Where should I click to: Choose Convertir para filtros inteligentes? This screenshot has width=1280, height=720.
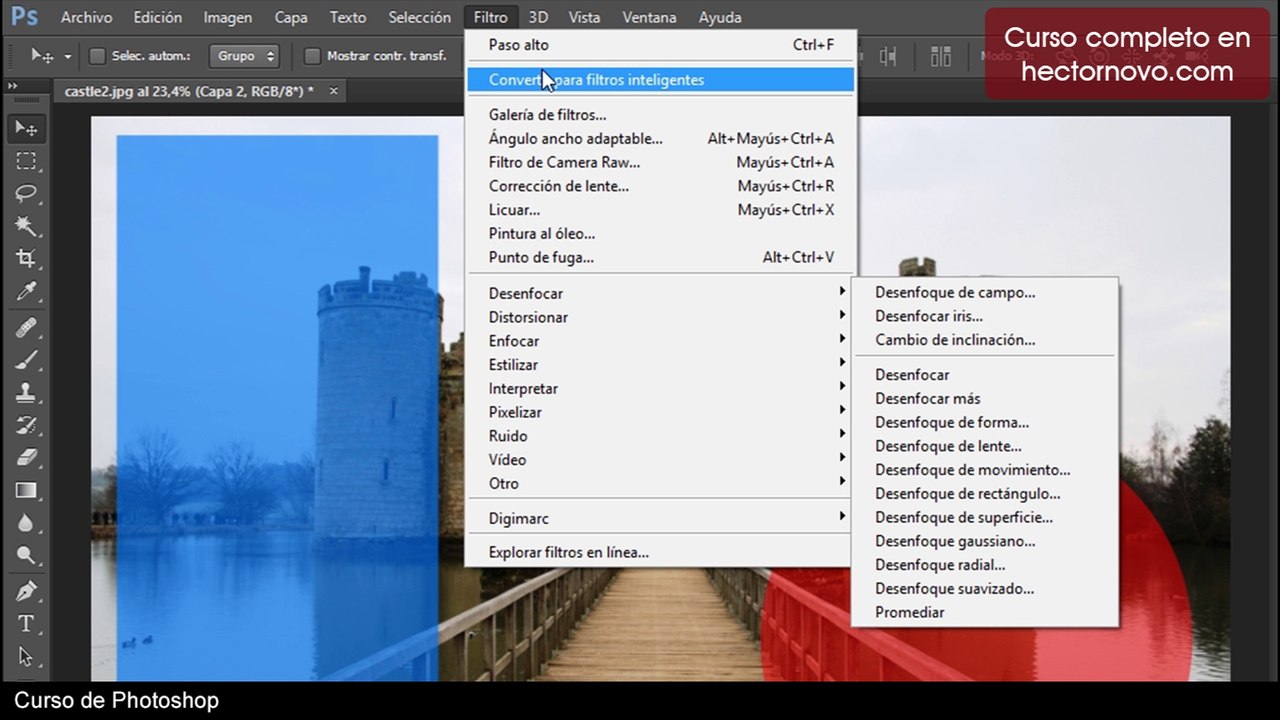point(660,80)
